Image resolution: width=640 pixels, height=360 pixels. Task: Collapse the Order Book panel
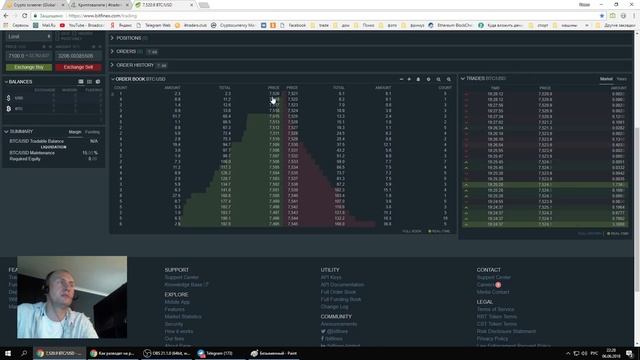(113, 79)
